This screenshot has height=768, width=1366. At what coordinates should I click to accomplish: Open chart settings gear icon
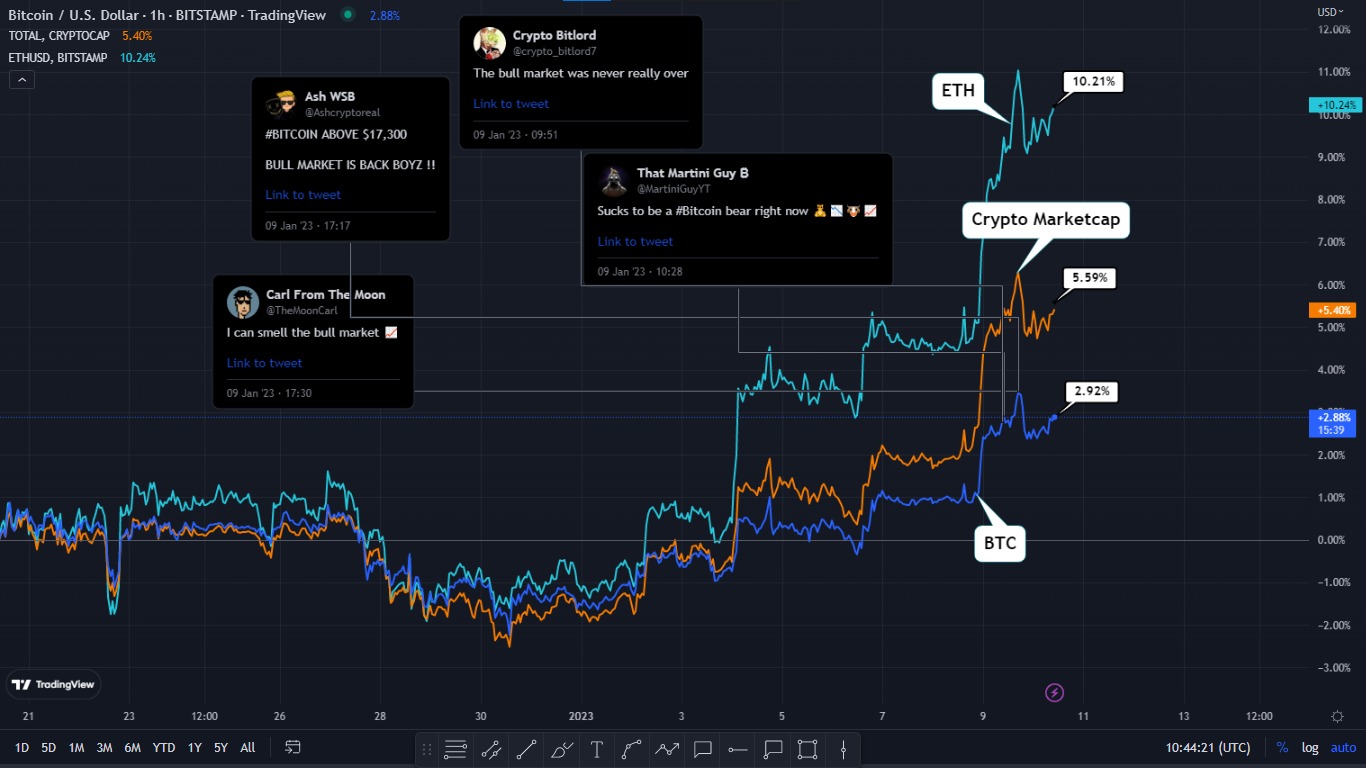1337,716
